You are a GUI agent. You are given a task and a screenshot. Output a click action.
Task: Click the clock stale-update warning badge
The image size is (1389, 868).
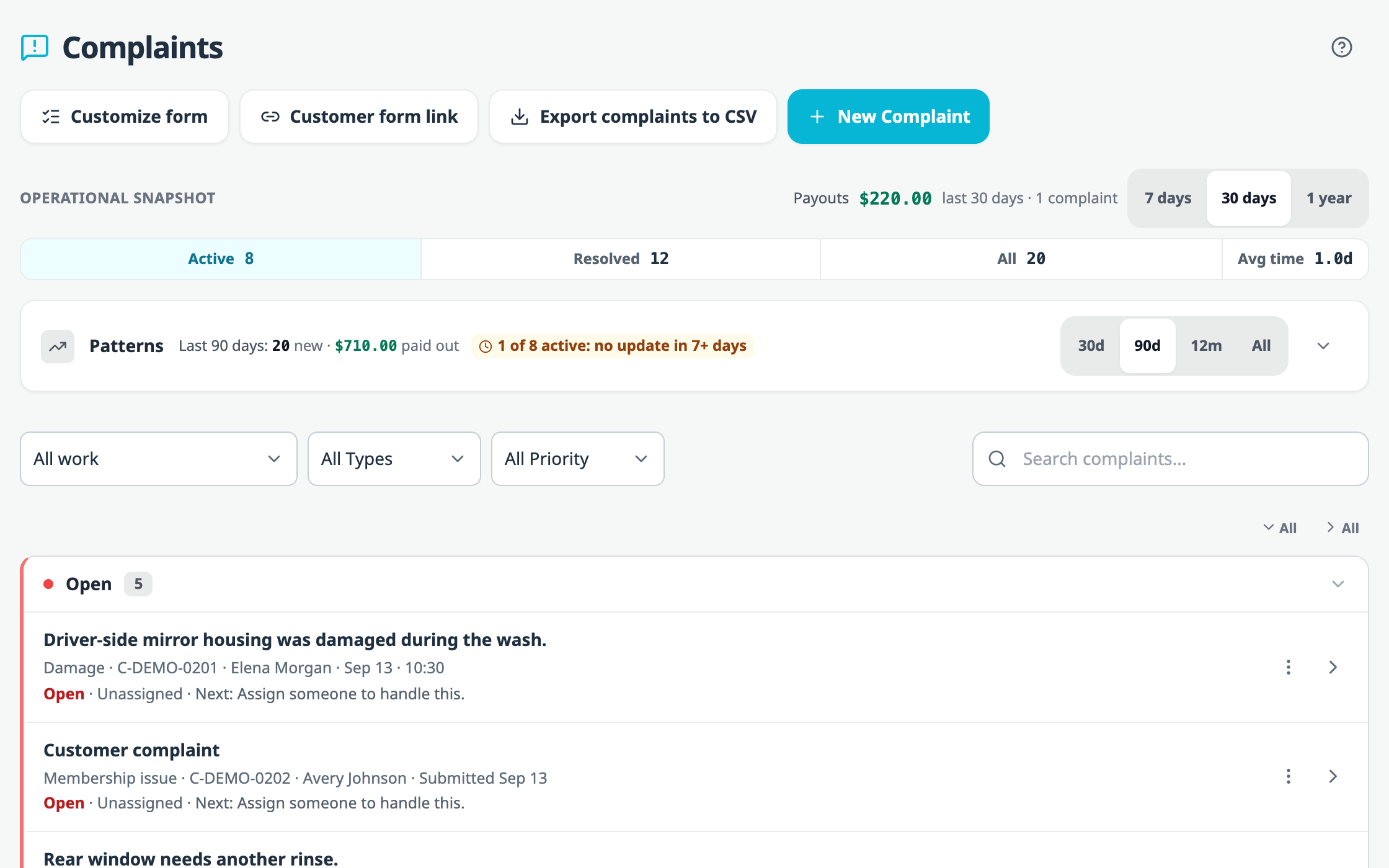coord(613,346)
